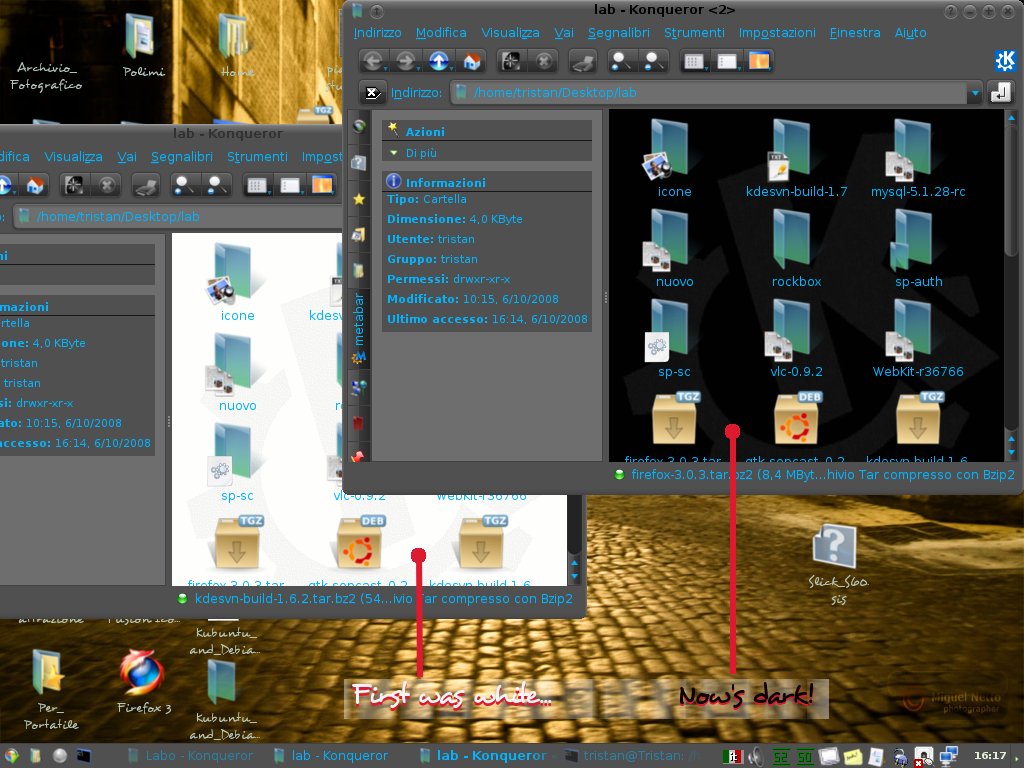The height and width of the screenshot is (768, 1024).
Task: Collapse the Informazioni section header
Action: (487, 182)
